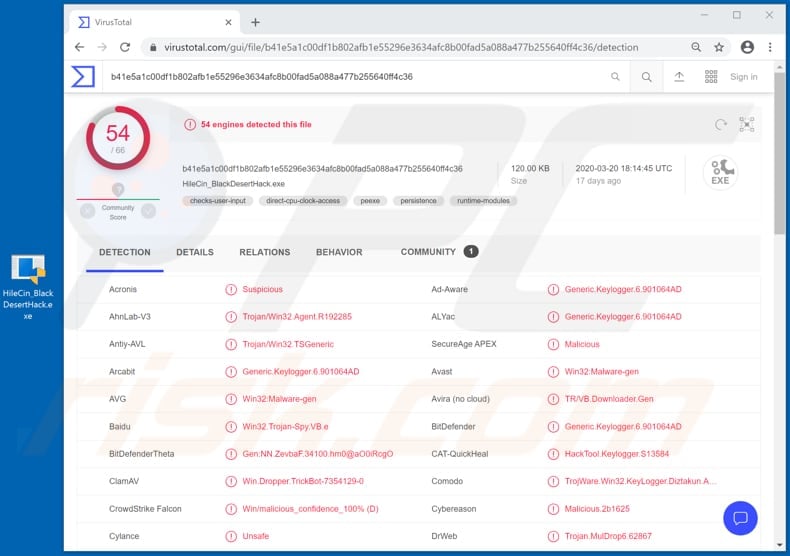Image resolution: width=790 pixels, height=556 pixels.
Task: Click the browser back arrow
Action: coord(79,47)
